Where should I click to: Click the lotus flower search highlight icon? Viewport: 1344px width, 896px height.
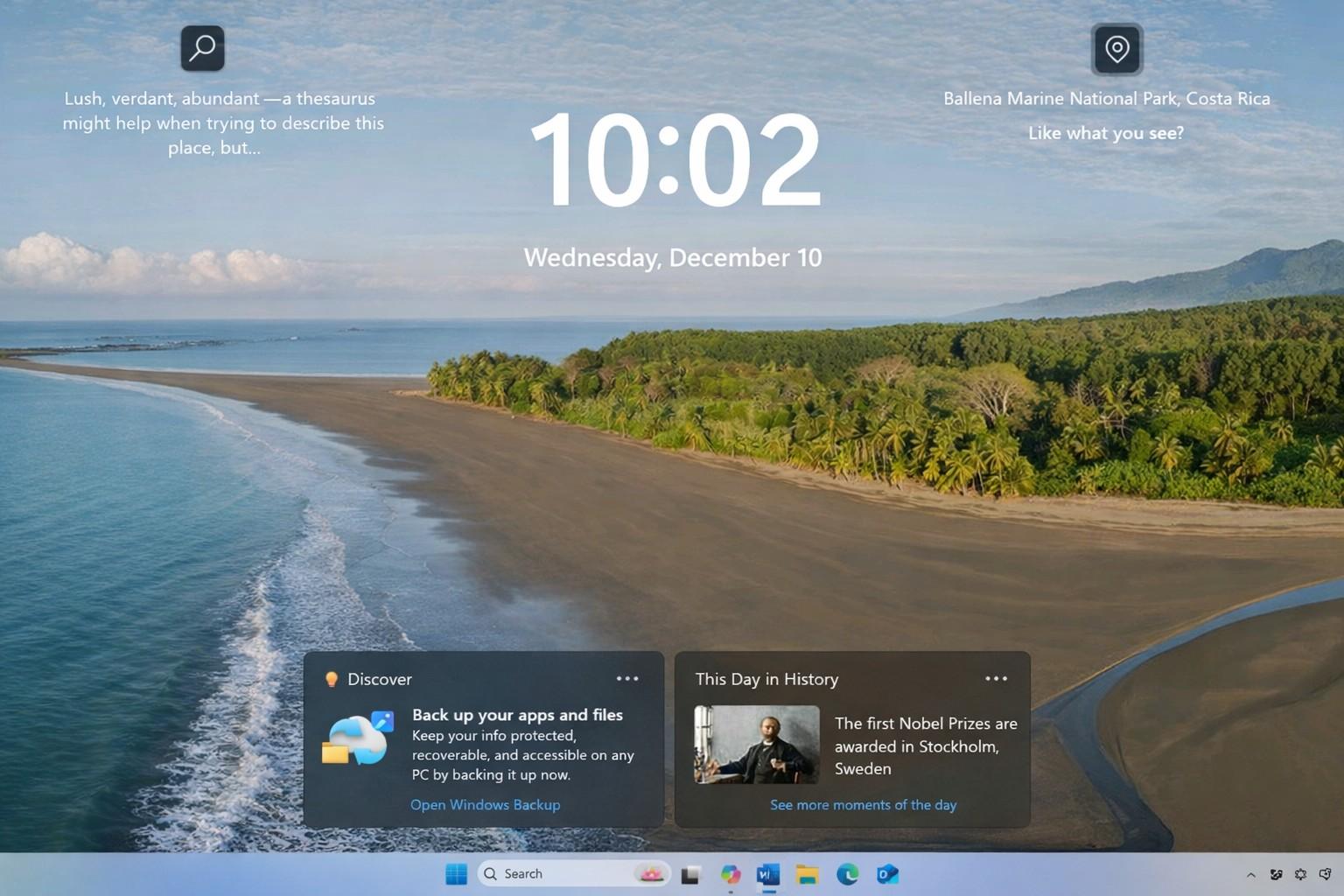pos(652,873)
